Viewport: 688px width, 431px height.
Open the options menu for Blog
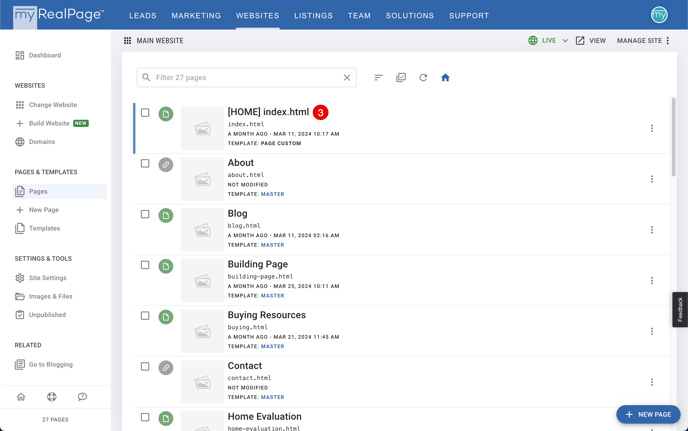click(x=652, y=230)
